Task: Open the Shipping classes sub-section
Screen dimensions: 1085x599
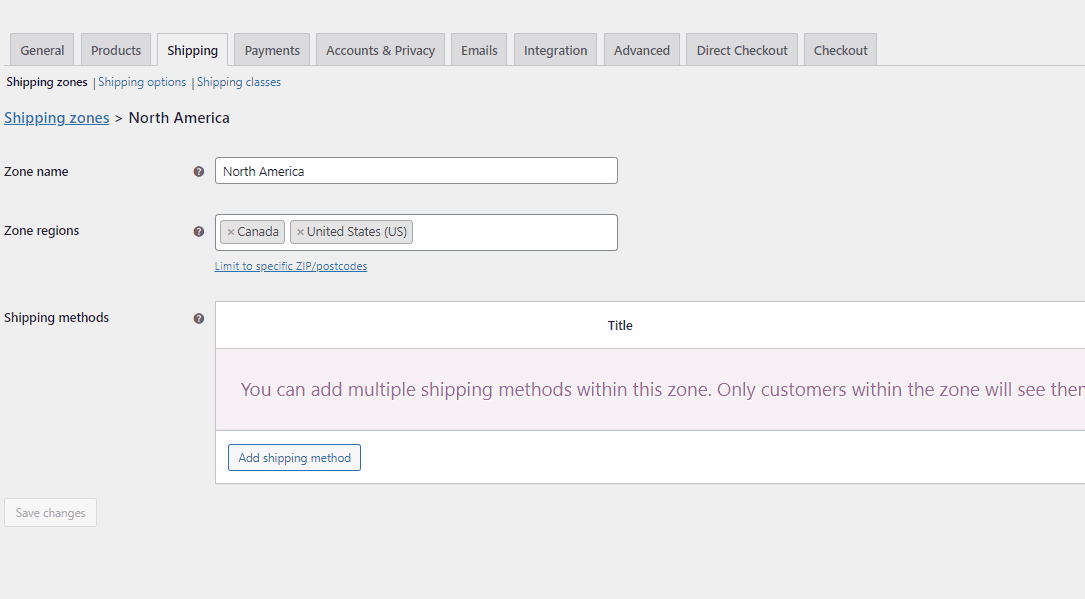Action: tap(239, 82)
